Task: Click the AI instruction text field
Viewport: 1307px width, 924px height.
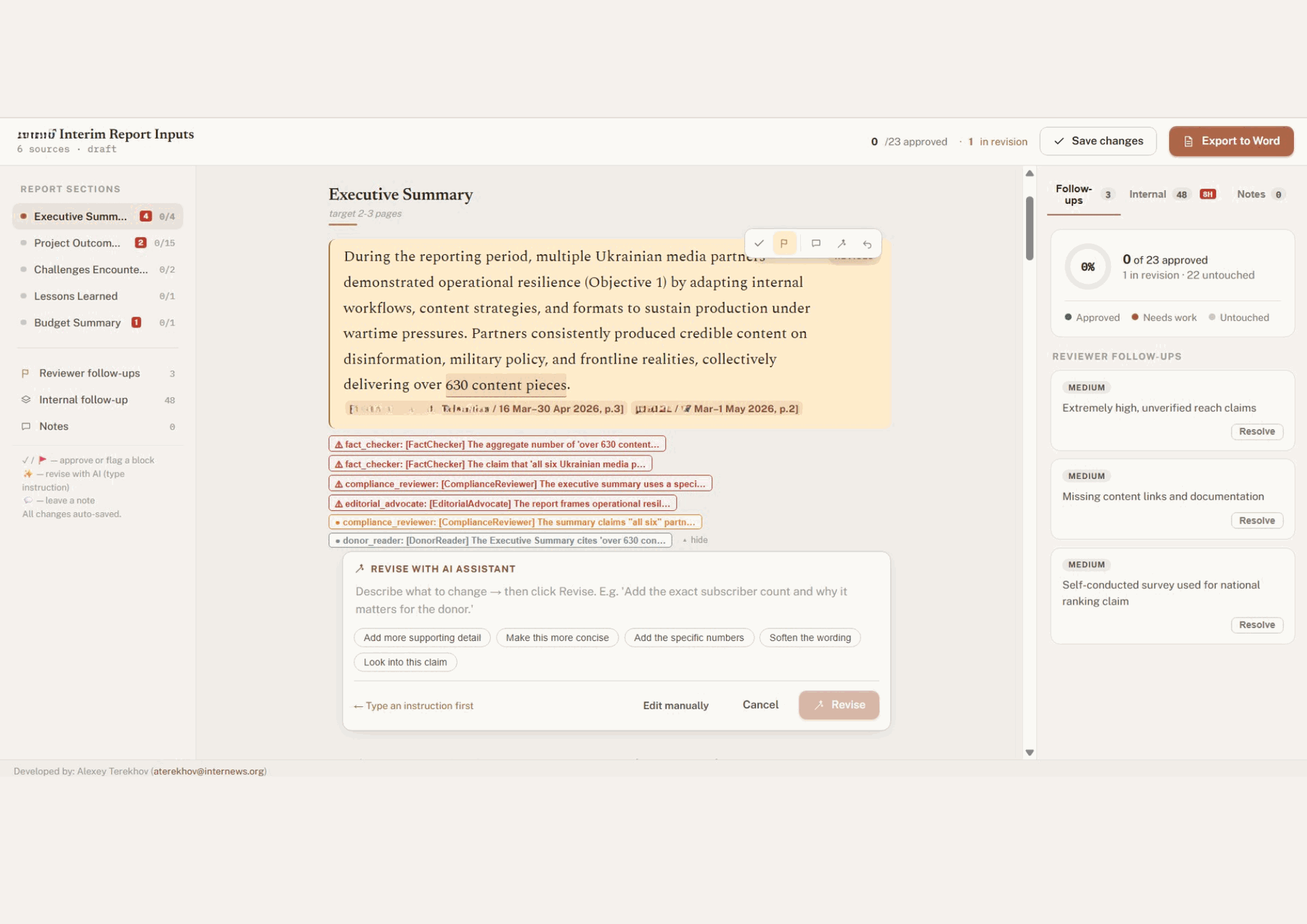Action: coord(616,600)
